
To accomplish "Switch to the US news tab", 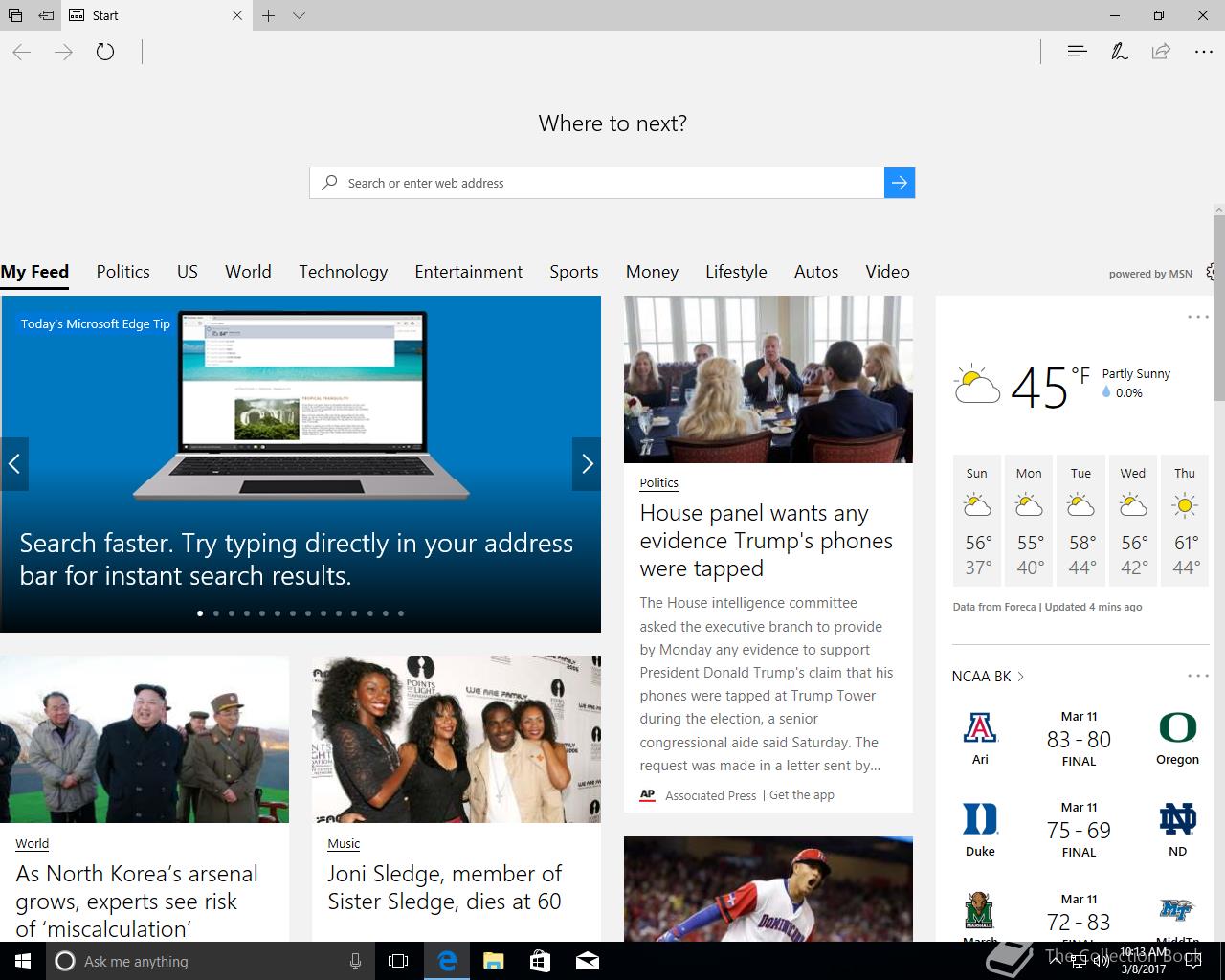I will 188,272.
